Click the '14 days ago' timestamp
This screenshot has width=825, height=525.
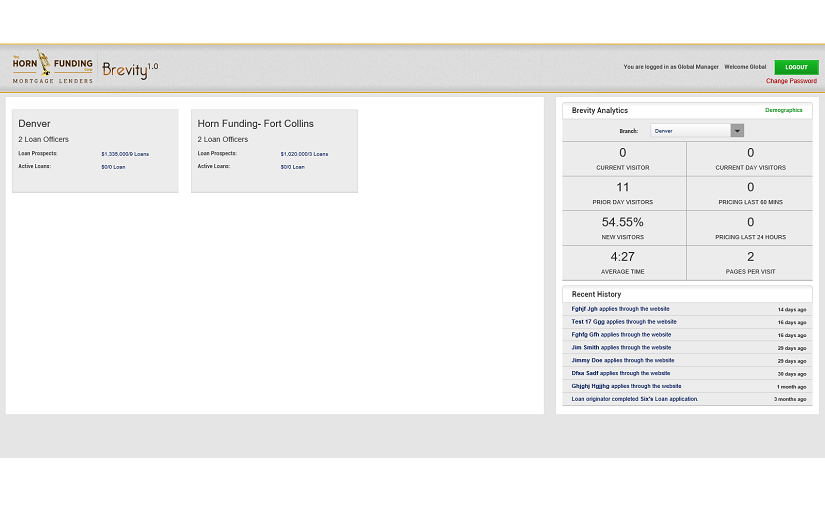[x=792, y=309]
